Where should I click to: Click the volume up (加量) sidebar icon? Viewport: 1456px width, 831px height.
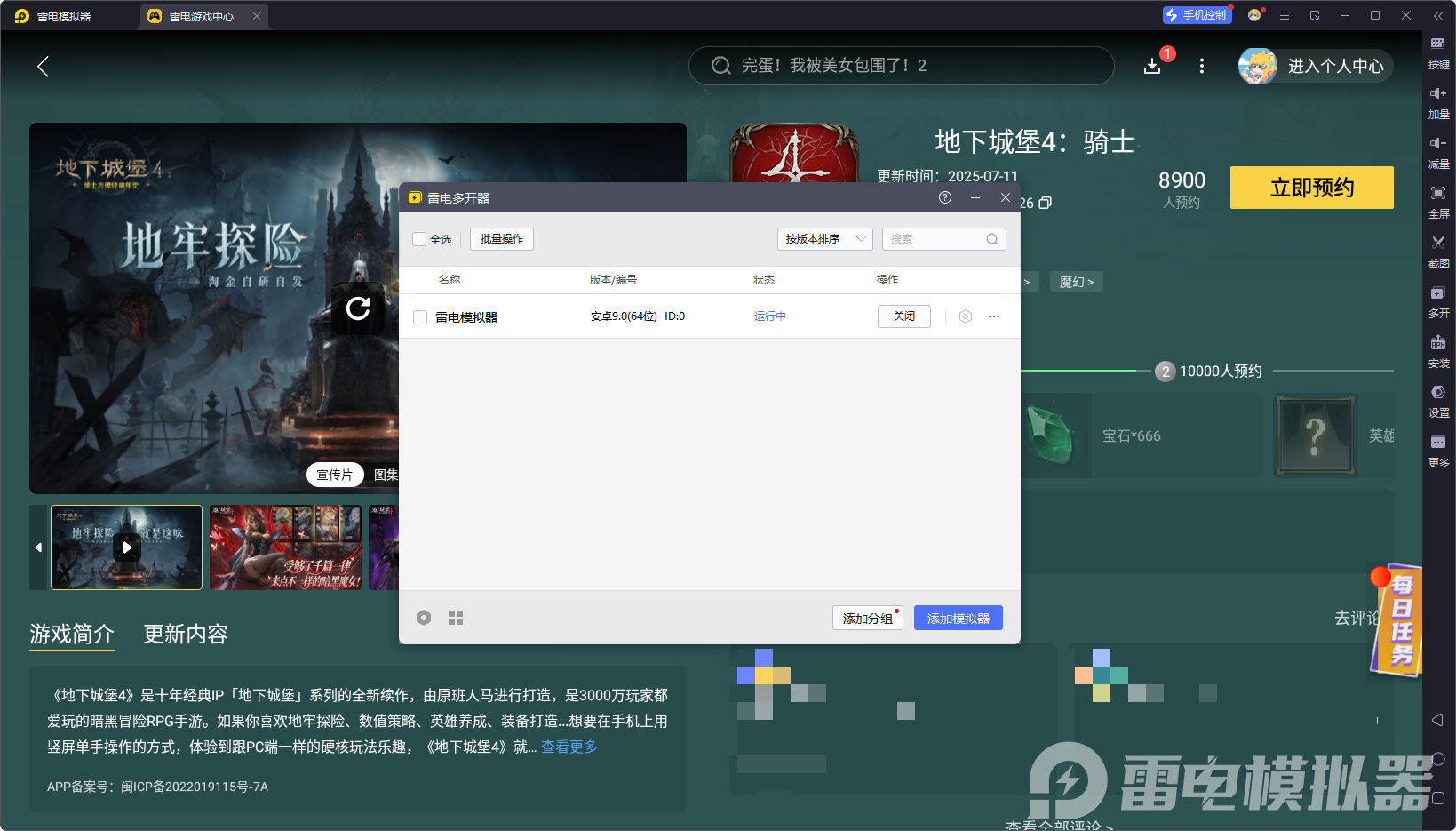(x=1438, y=101)
